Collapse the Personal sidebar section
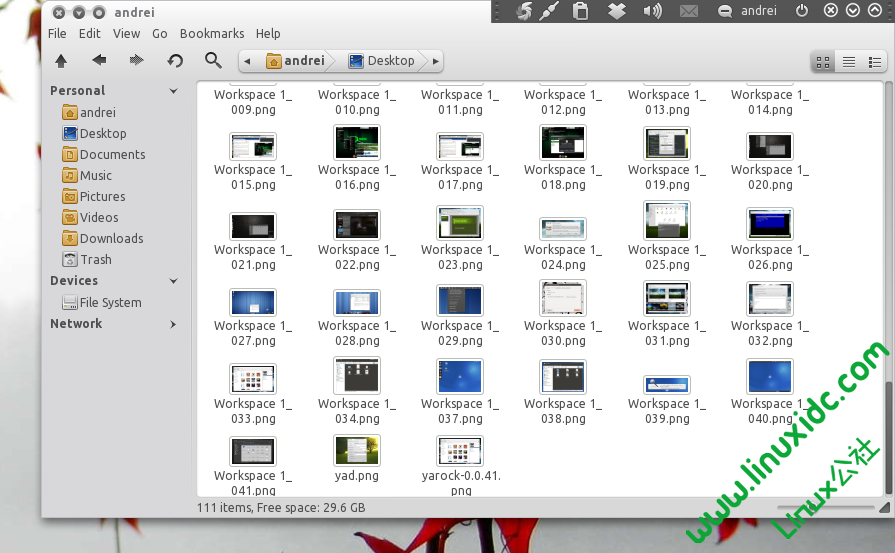Image resolution: width=895 pixels, height=553 pixels. point(173,91)
